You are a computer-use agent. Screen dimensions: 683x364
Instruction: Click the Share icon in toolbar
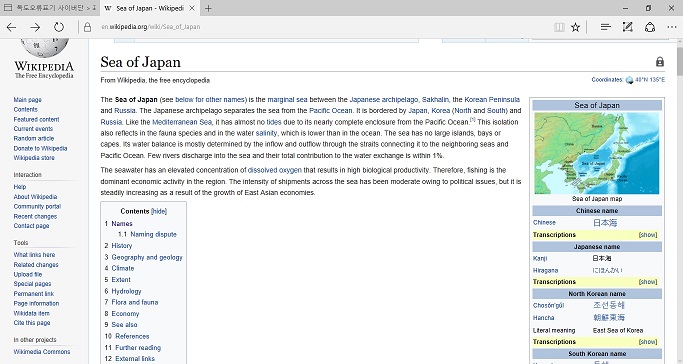pos(650,27)
